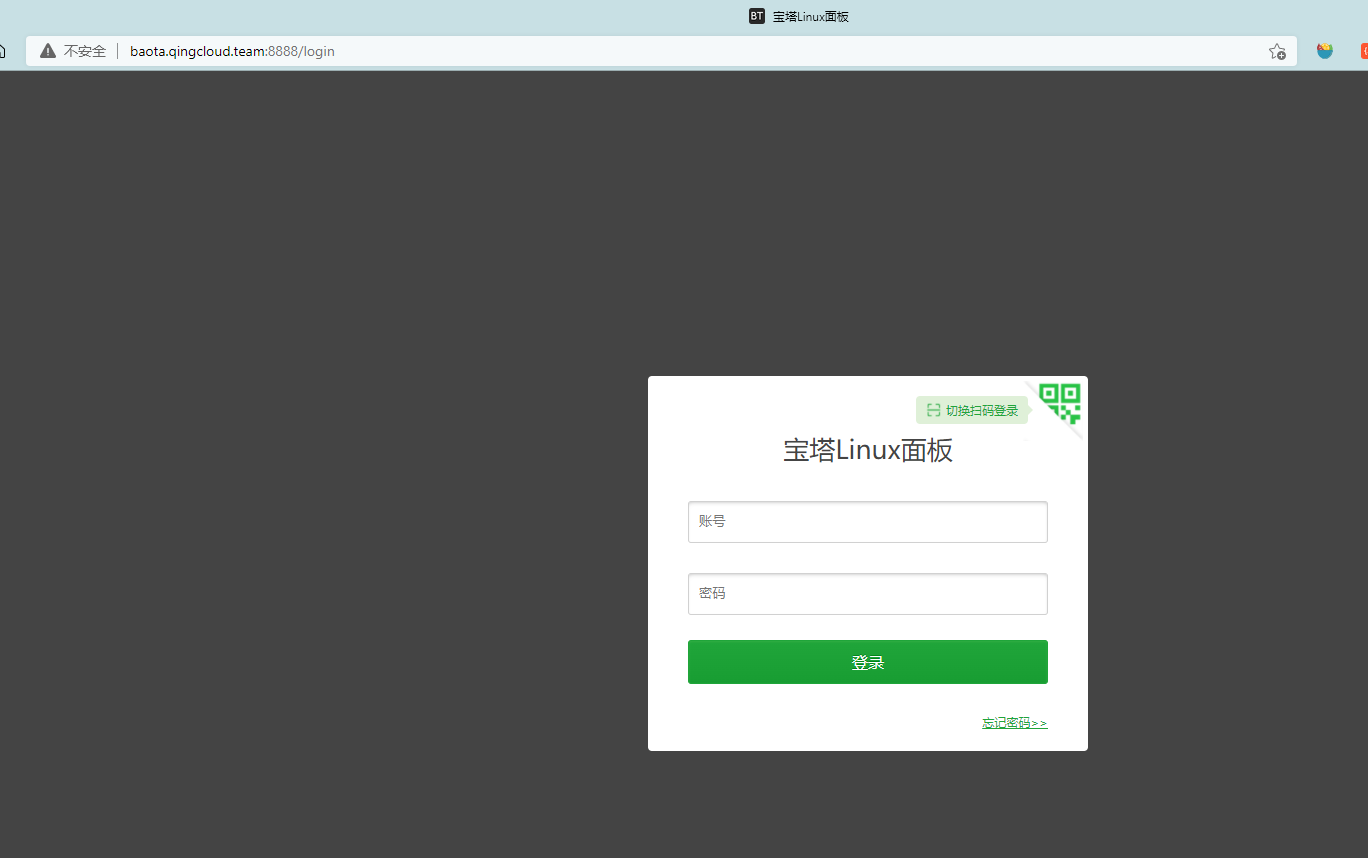Click the 切换扫码登录 tooltip label

coord(972,410)
